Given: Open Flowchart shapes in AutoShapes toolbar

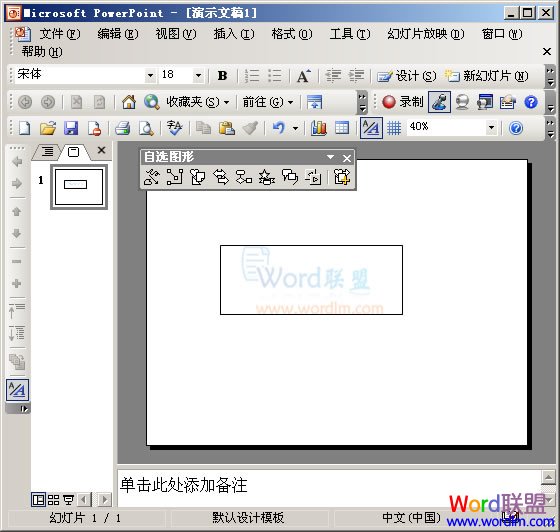Looking at the screenshot, I should pos(244,177).
